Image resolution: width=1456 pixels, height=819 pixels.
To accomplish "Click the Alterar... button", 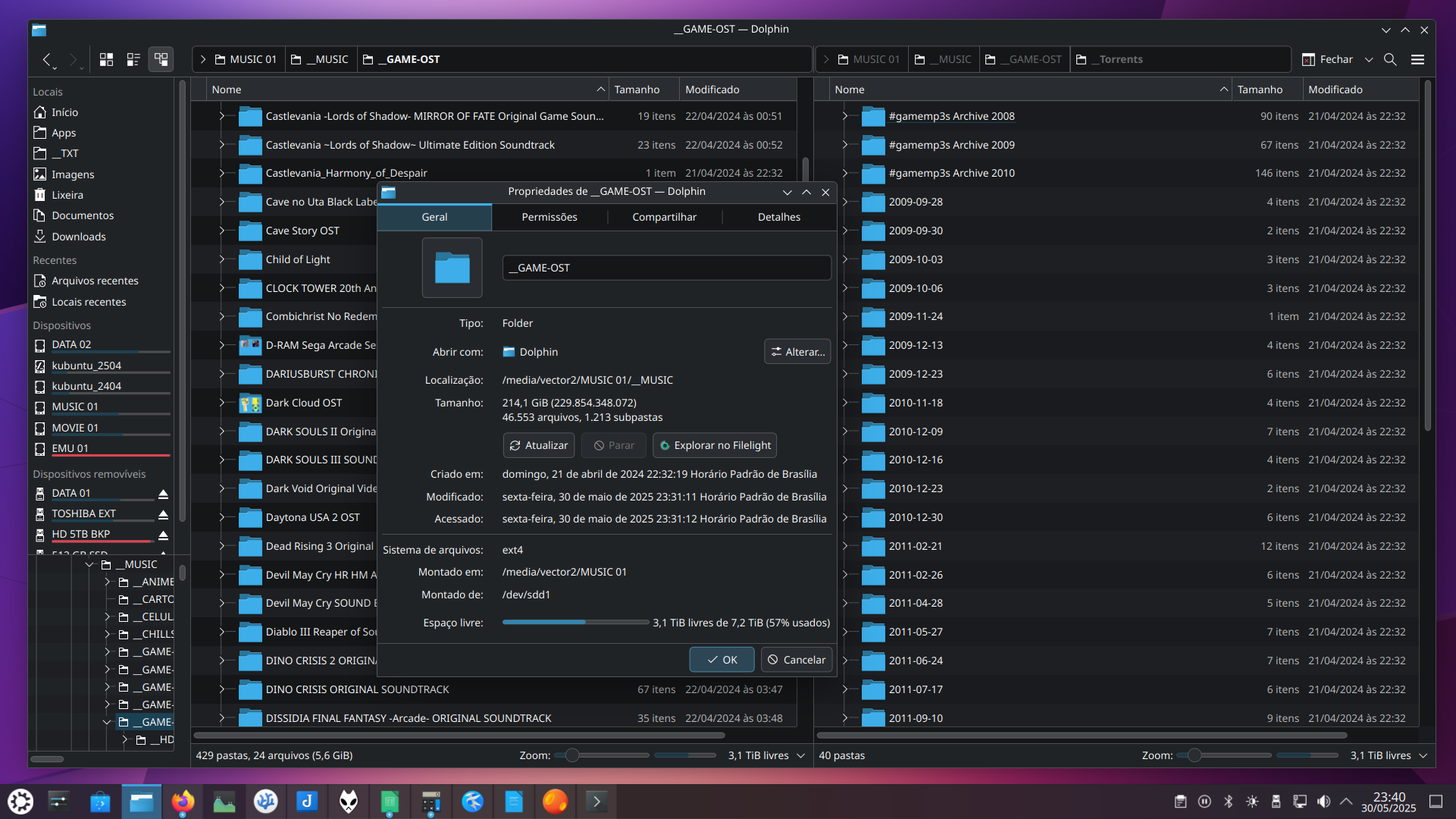I will (x=797, y=352).
